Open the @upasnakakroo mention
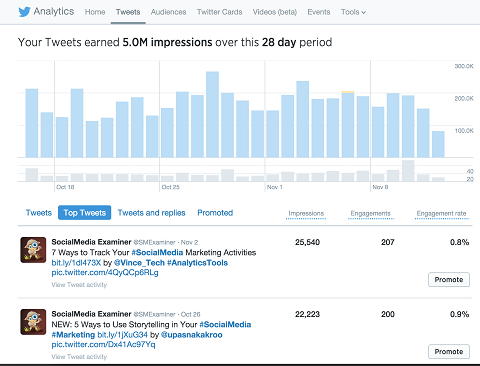The width and height of the screenshot is (480, 366). [x=192, y=335]
